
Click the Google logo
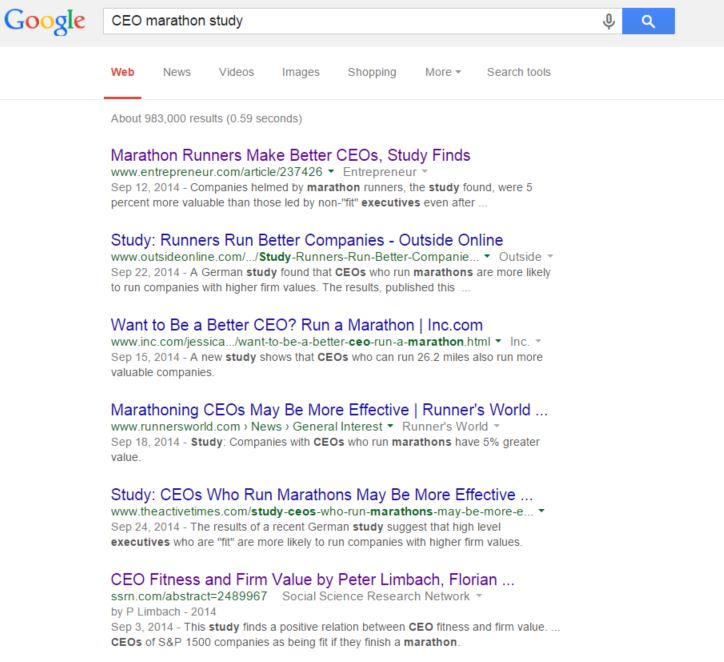click(45, 22)
